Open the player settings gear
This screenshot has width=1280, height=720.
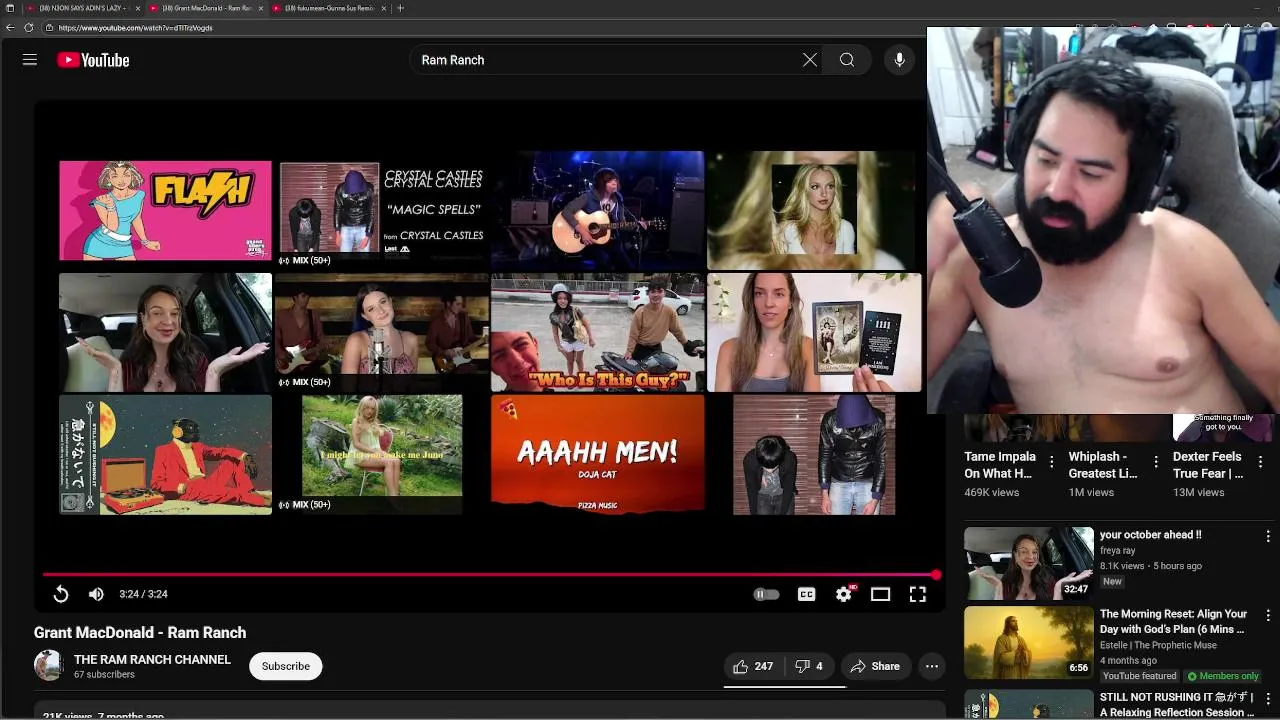click(844, 594)
